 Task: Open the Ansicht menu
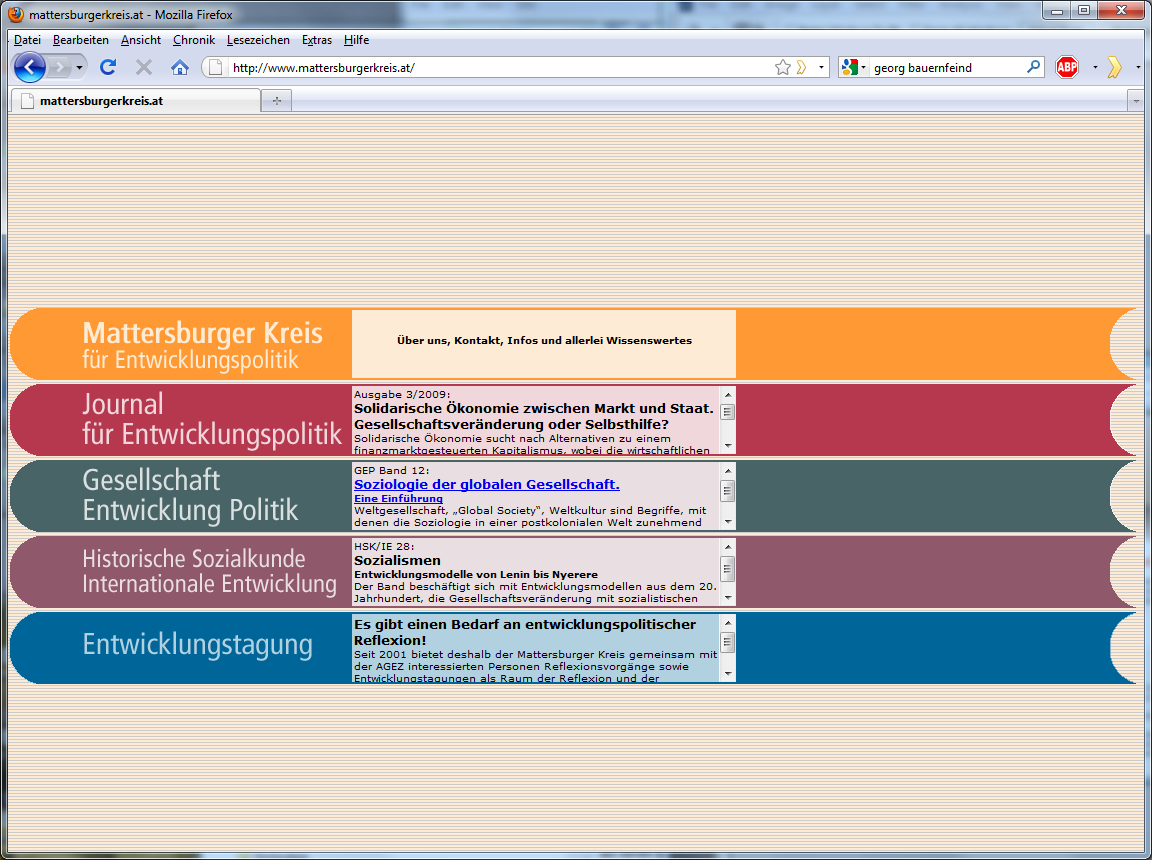pos(141,40)
